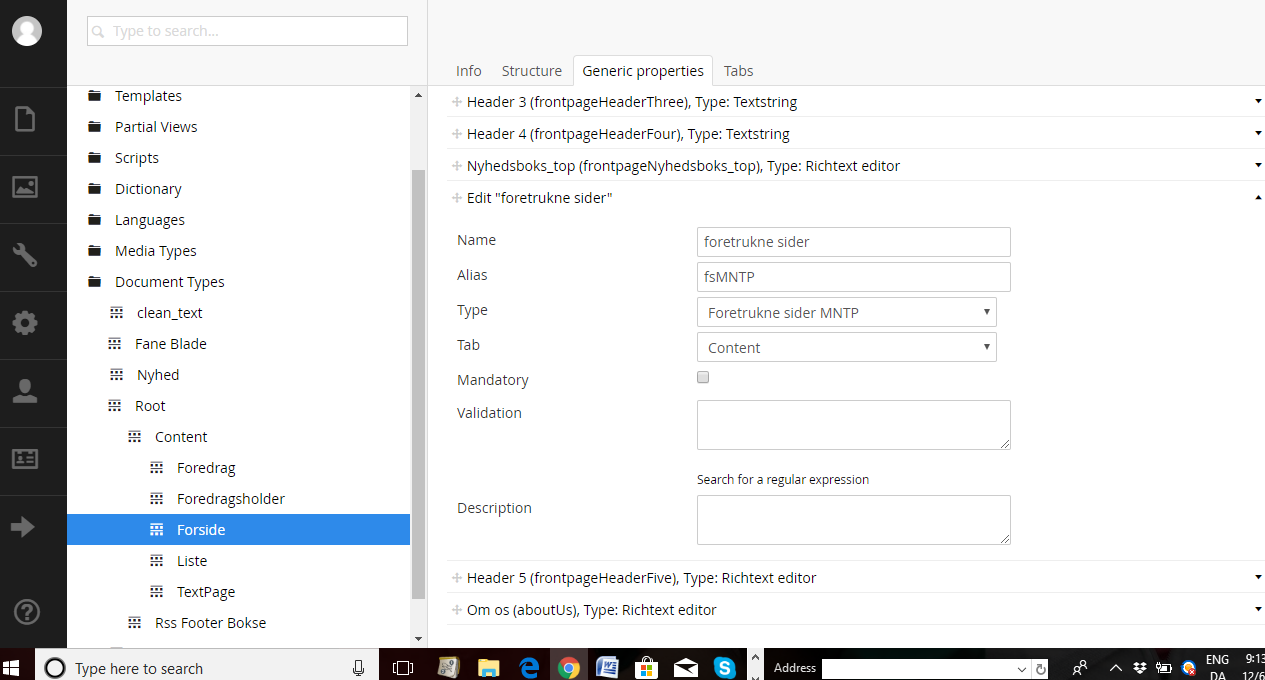The image size is (1265, 680).
Task: Open the Tab dropdown showing Content
Action: pyautogui.click(x=846, y=347)
